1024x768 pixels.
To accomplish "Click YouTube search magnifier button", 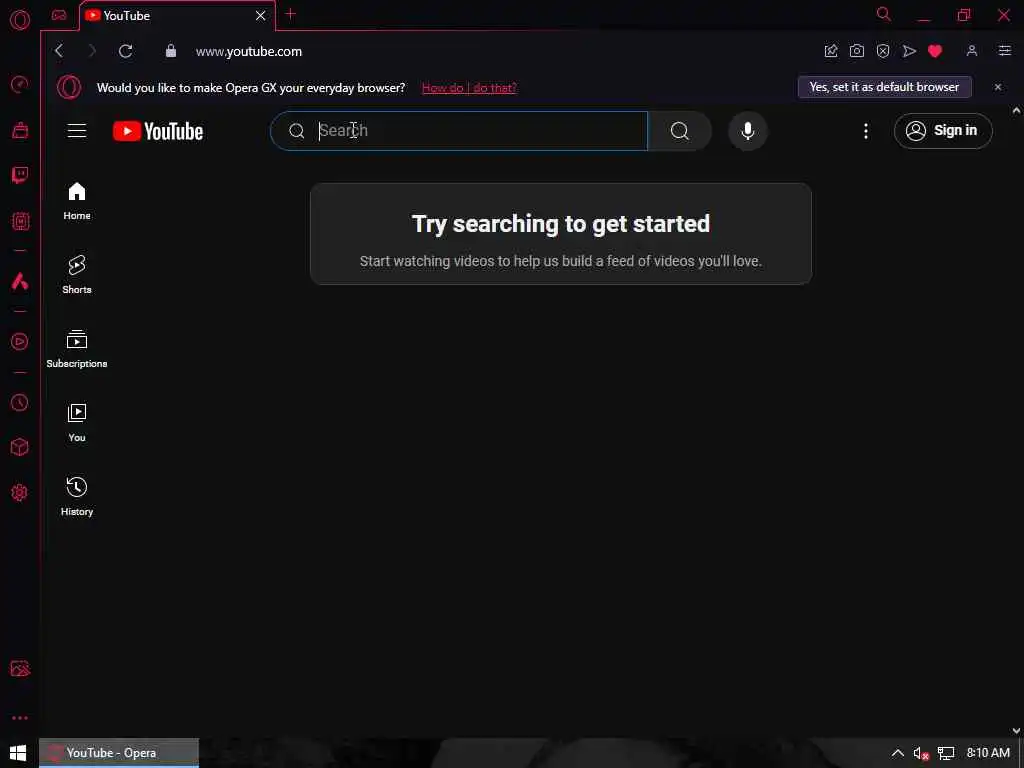I will [679, 131].
